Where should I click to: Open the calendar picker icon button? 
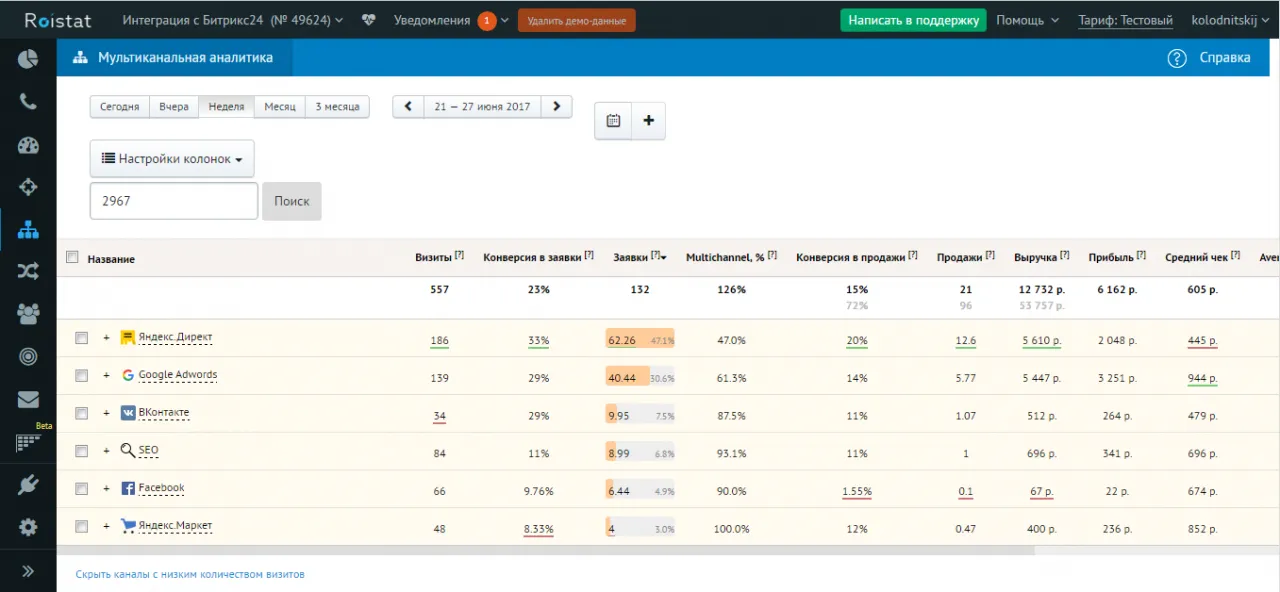613,121
